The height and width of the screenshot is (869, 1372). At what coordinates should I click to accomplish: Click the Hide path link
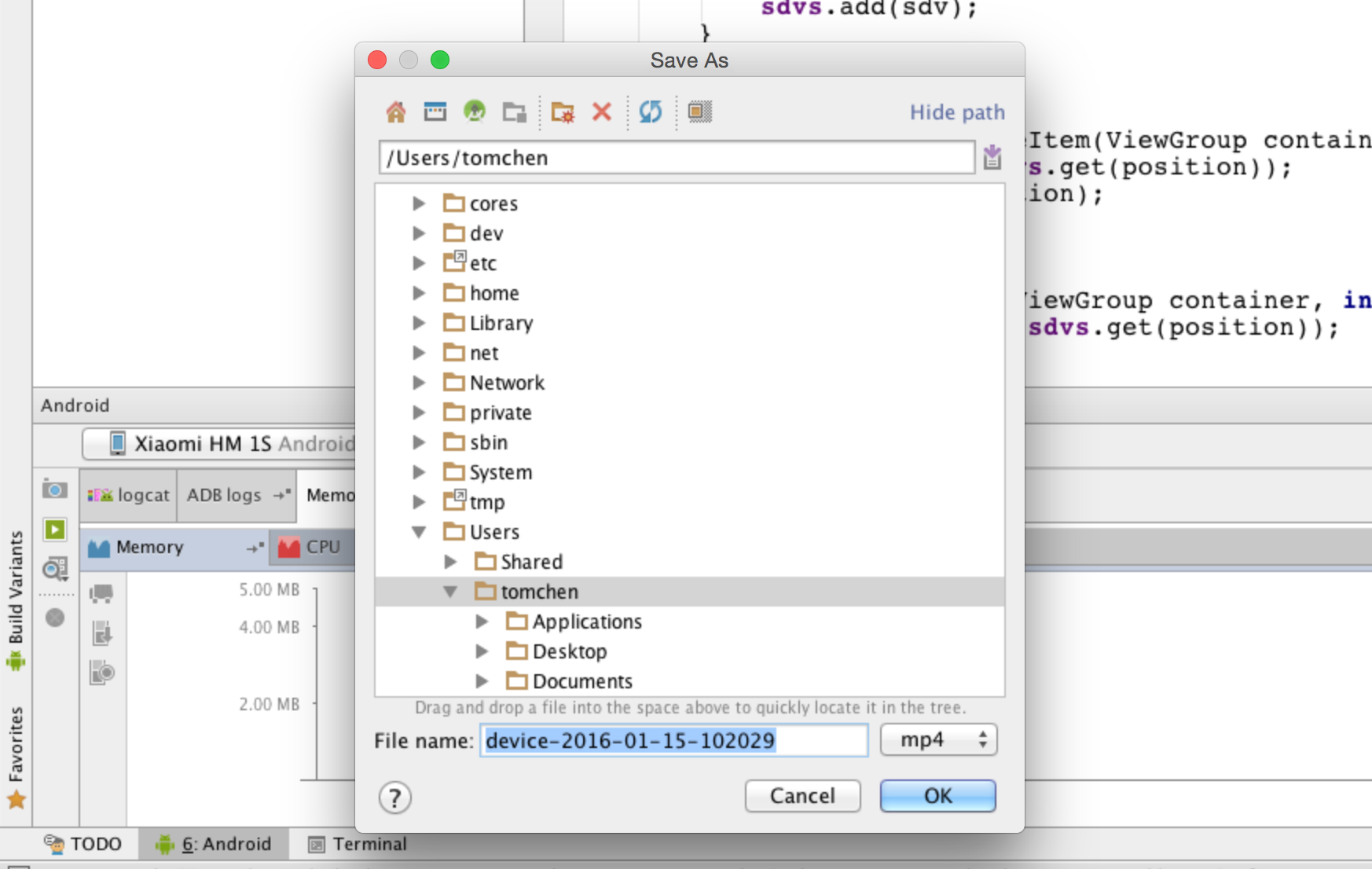click(957, 112)
